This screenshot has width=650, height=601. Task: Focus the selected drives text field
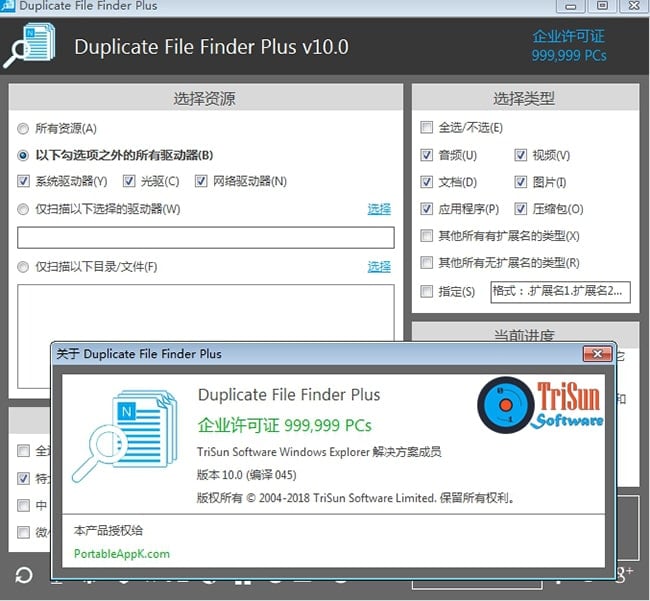(206, 237)
